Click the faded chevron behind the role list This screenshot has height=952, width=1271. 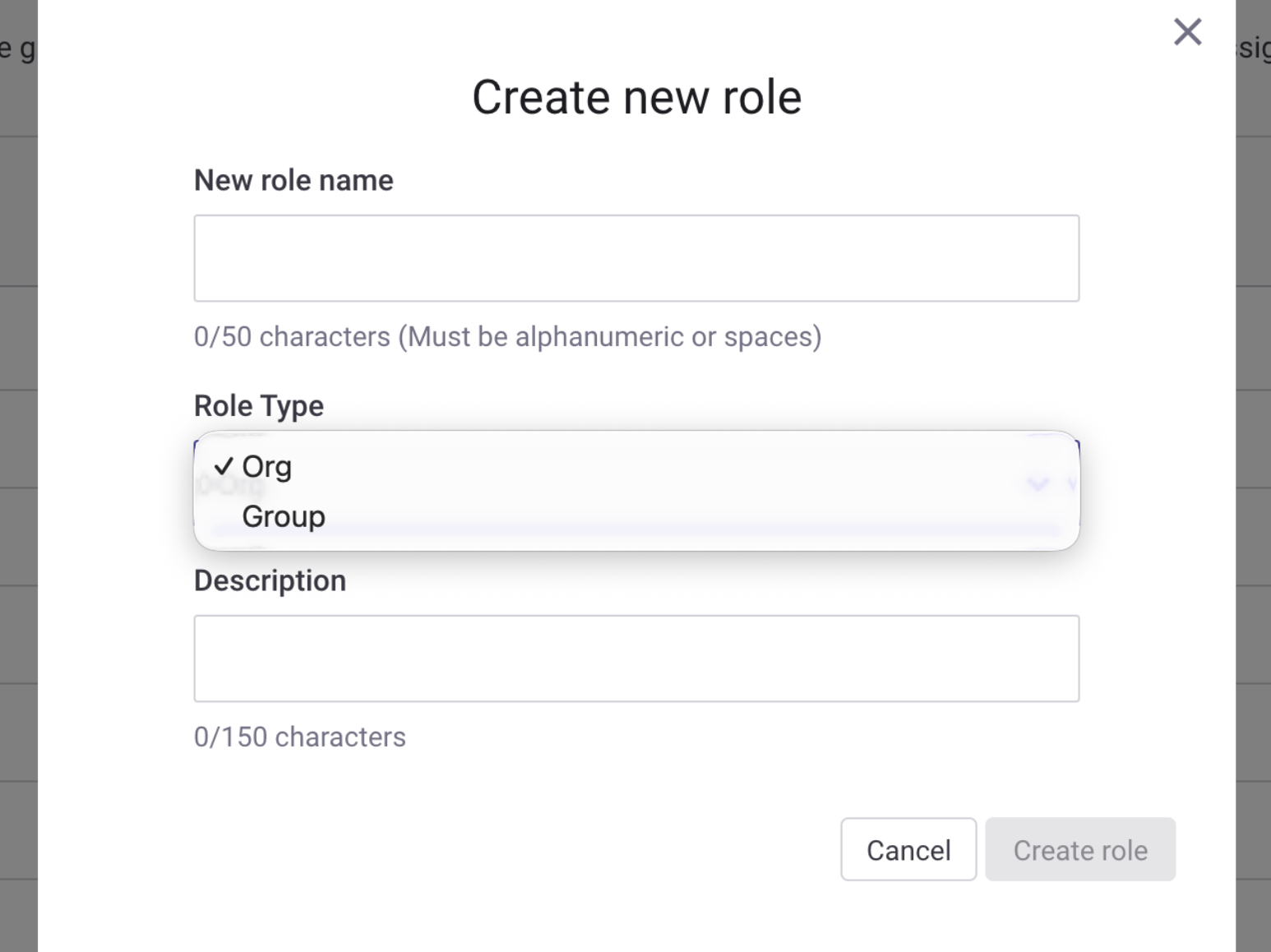1038,483
